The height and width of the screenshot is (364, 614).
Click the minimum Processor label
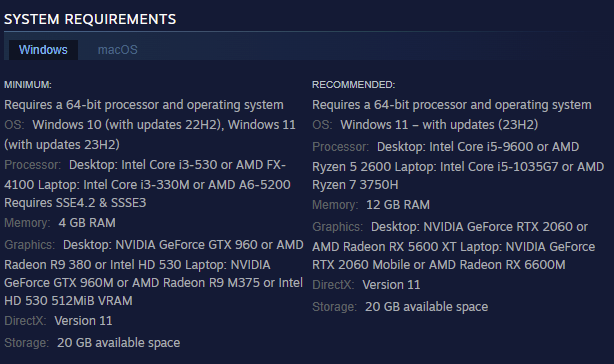click(33, 165)
